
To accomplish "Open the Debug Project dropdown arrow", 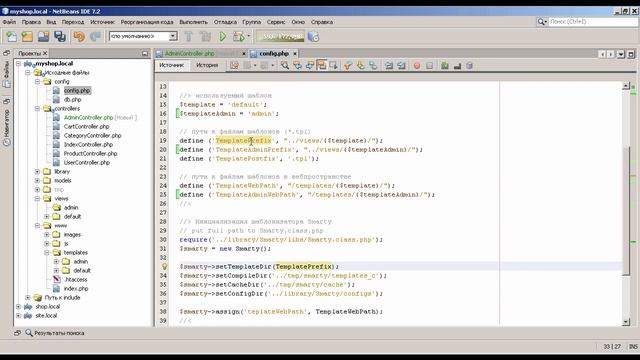I will (249, 36).
